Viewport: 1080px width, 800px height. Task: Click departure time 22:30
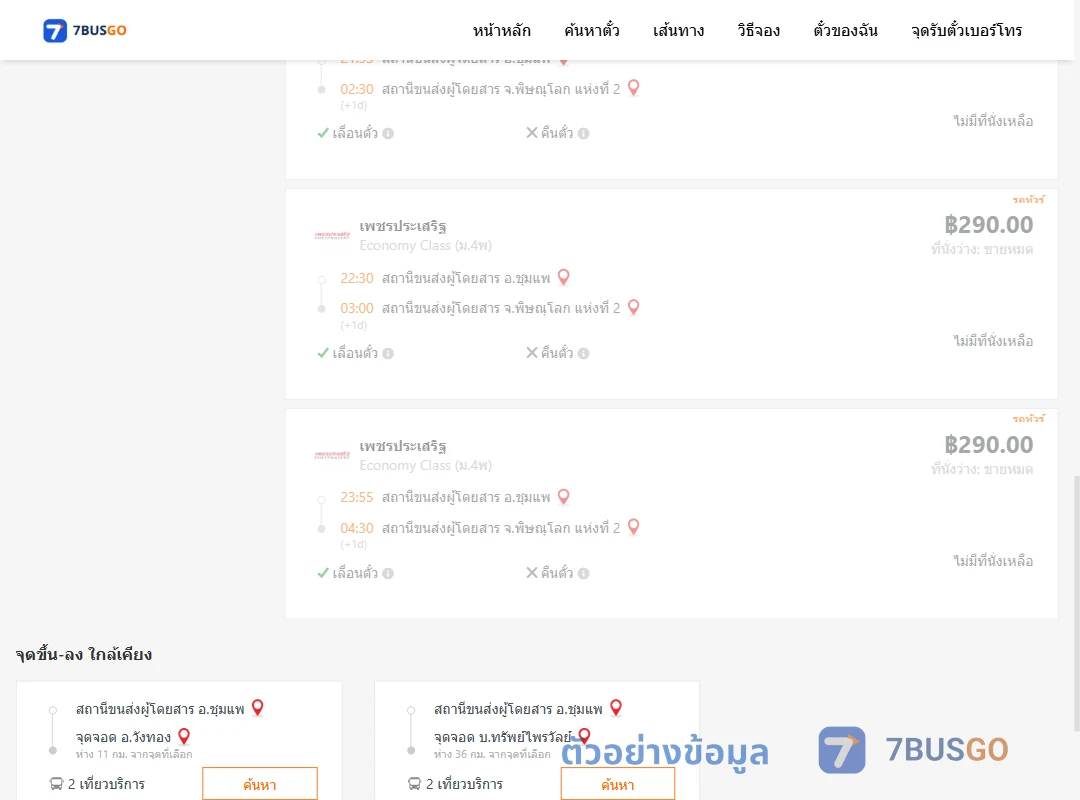(x=357, y=278)
